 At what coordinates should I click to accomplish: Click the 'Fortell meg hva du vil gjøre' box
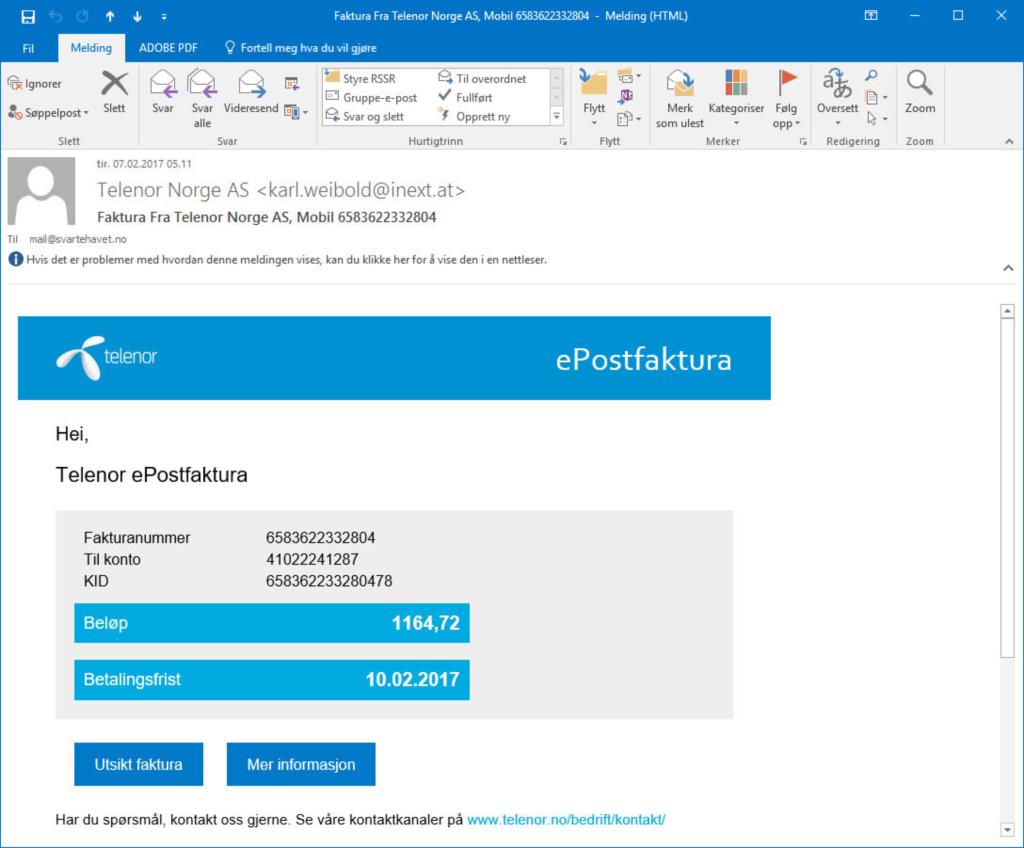301,48
